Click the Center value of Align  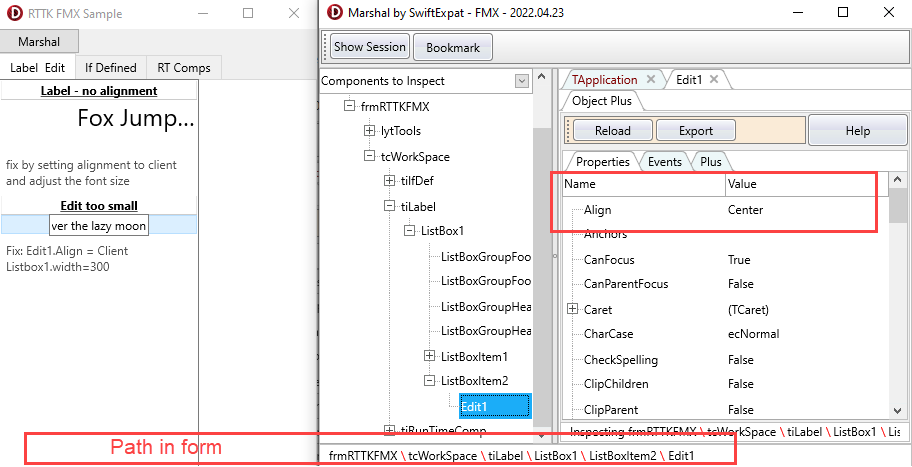745,210
